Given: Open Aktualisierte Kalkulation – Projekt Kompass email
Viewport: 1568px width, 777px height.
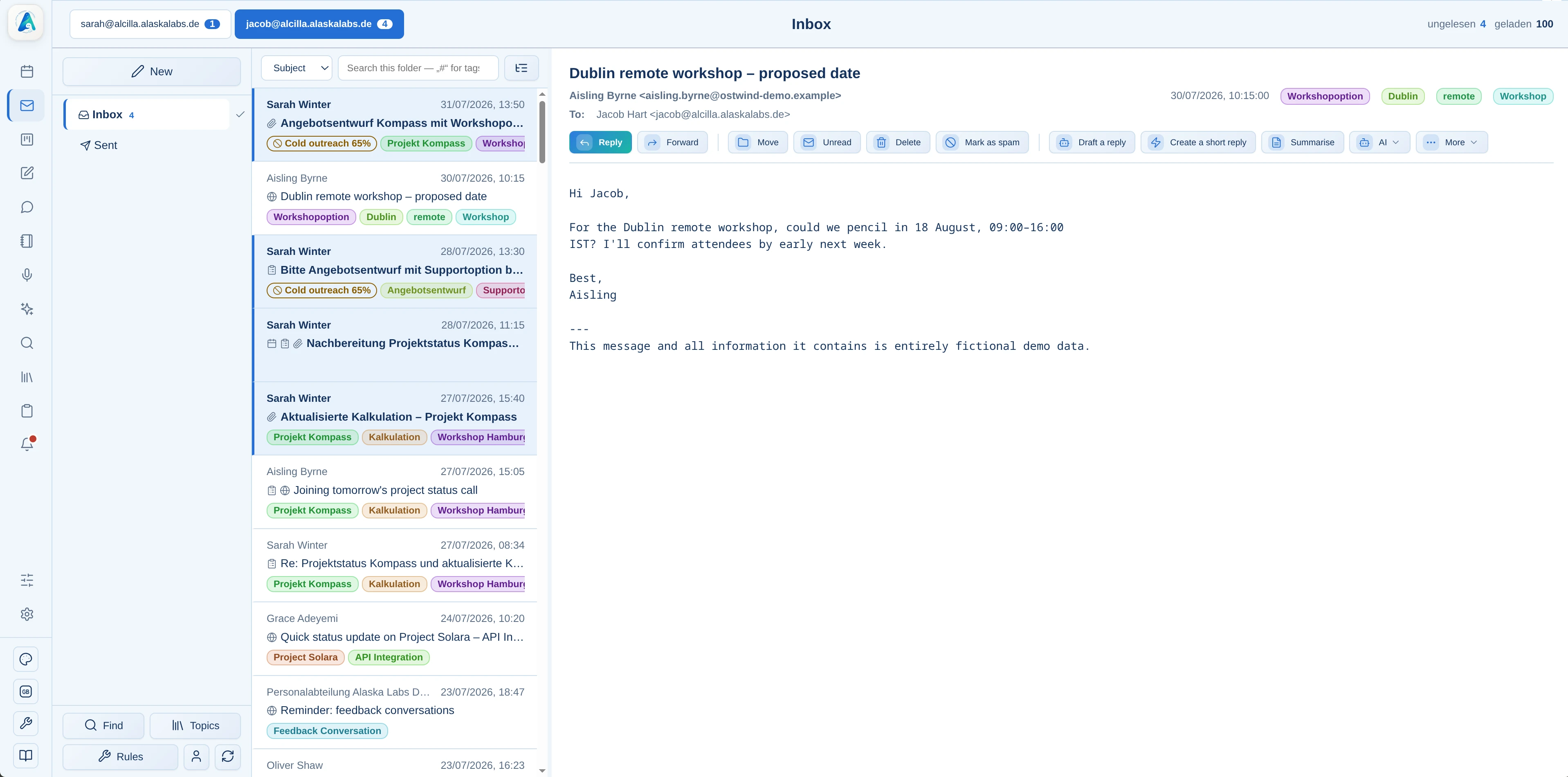Looking at the screenshot, I should [395, 418].
